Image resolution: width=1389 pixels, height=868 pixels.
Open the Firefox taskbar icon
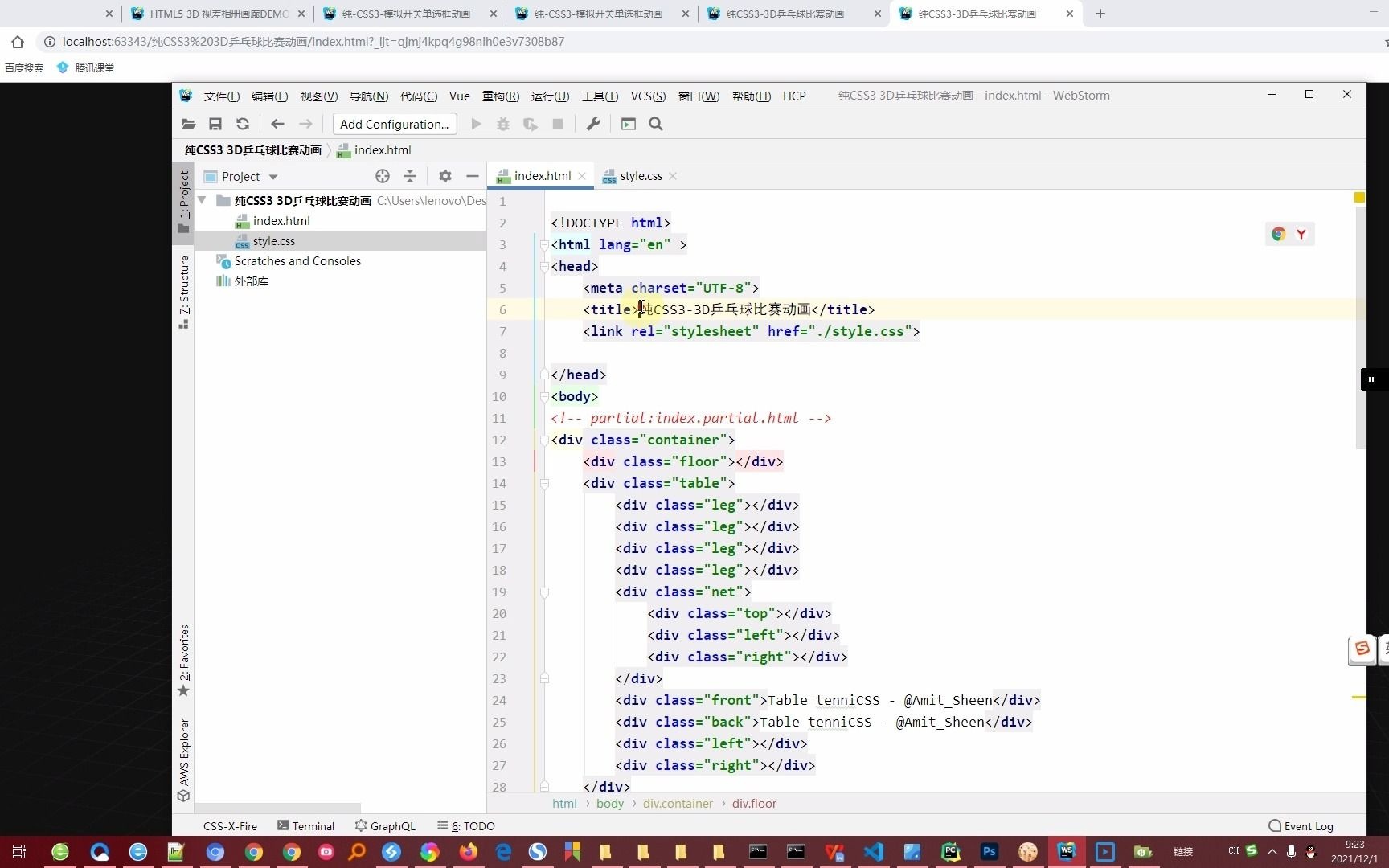[x=468, y=852]
